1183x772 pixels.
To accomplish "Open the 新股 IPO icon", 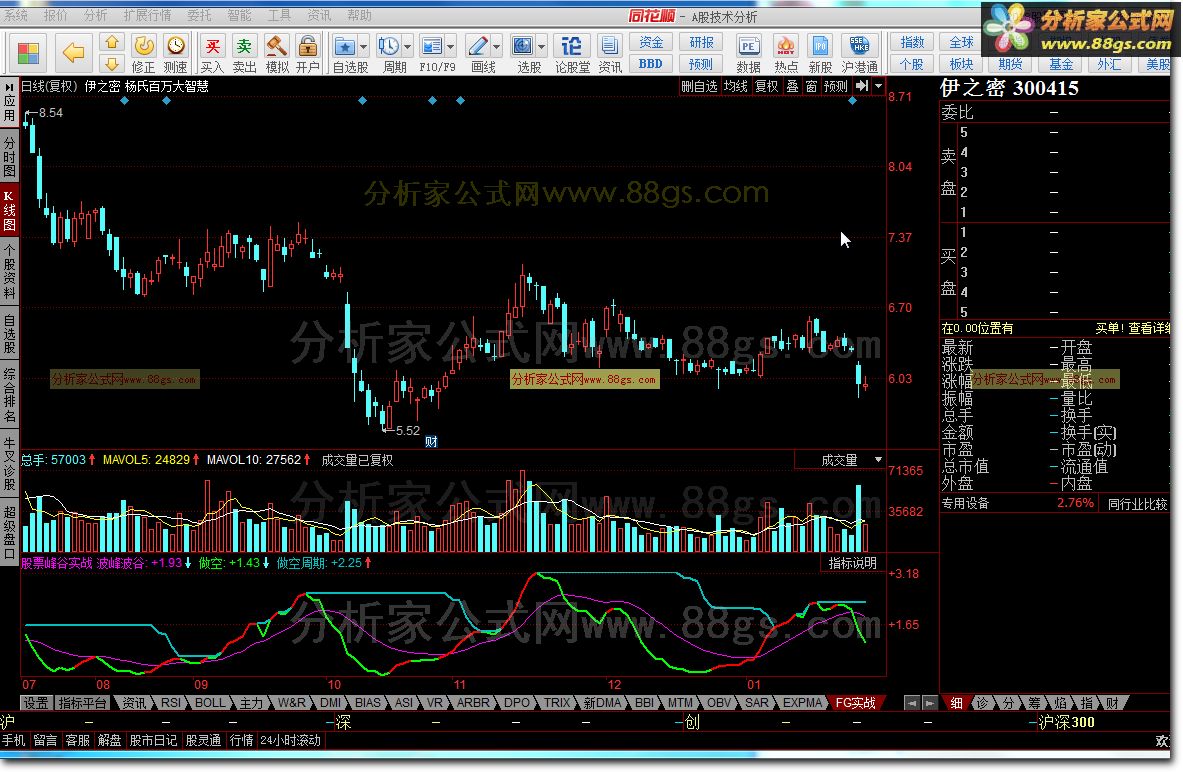I will [x=820, y=54].
